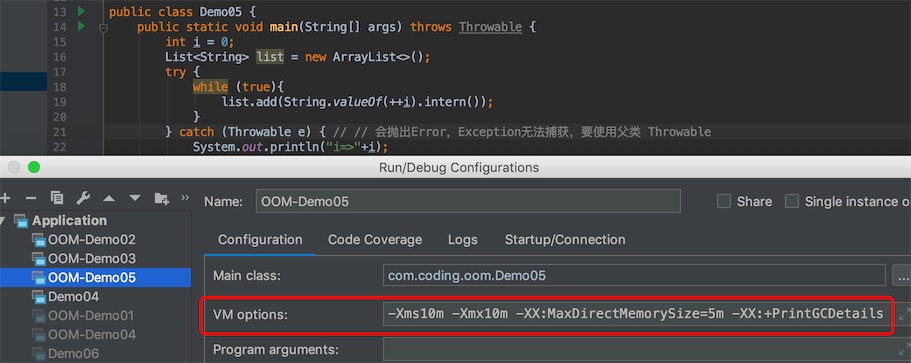
Task: Copy configuration using the duplicate icon
Action: pyautogui.click(x=57, y=198)
